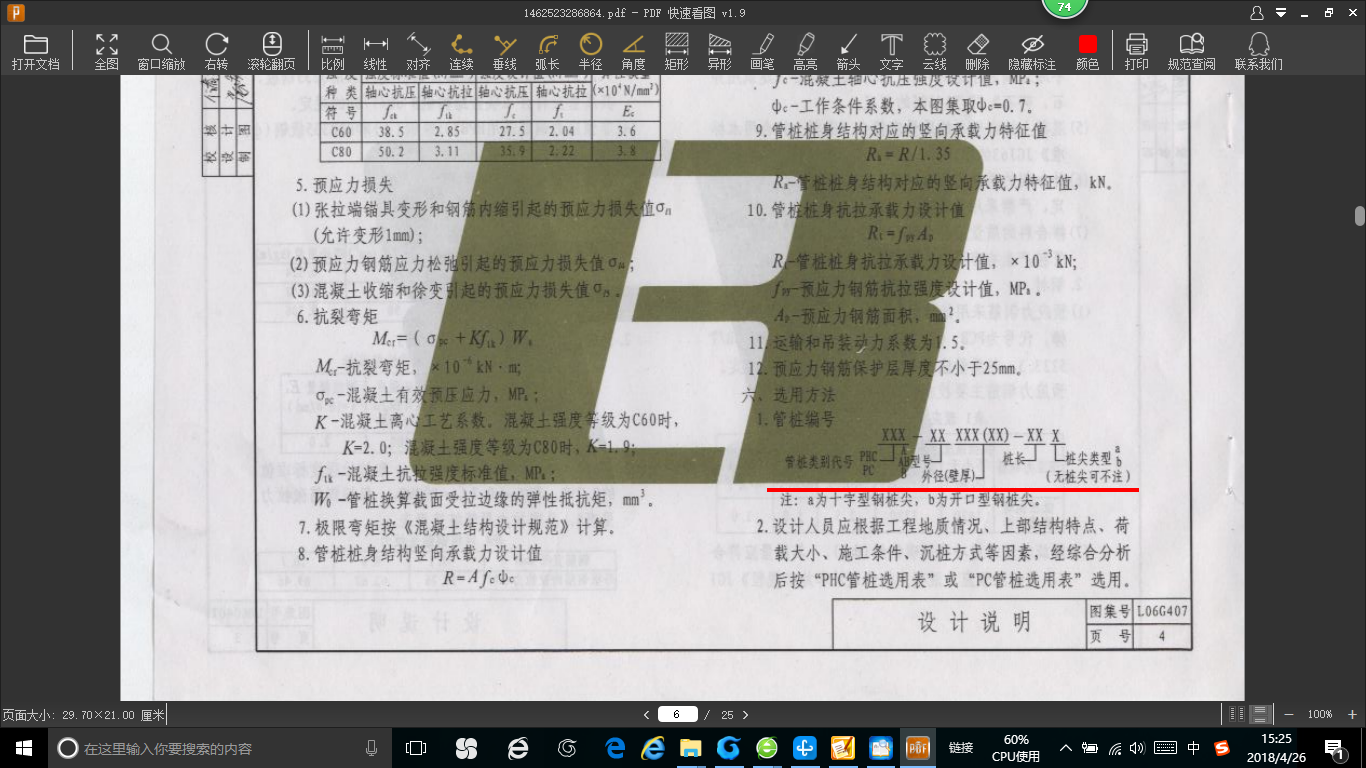Viewport: 1366px width, 768px height.
Task: Click 联系我们 contact us
Action: [x=1259, y=51]
